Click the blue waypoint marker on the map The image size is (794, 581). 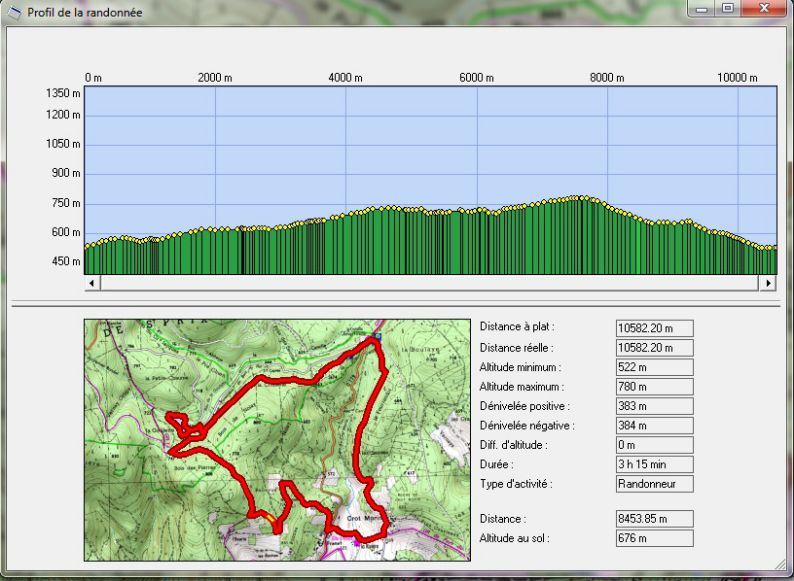[x=377, y=337]
